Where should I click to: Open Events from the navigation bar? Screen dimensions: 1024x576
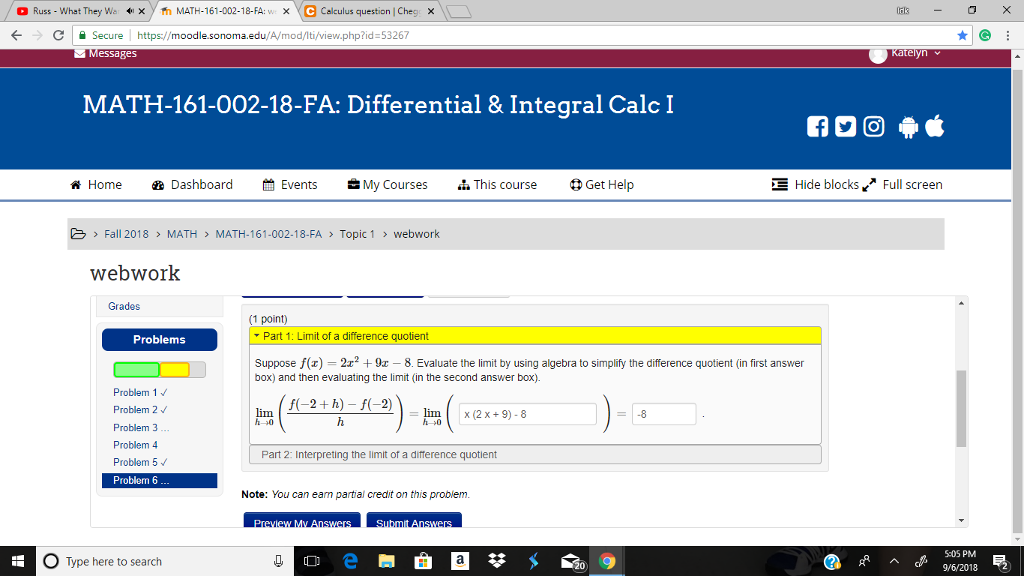tap(290, 184)
